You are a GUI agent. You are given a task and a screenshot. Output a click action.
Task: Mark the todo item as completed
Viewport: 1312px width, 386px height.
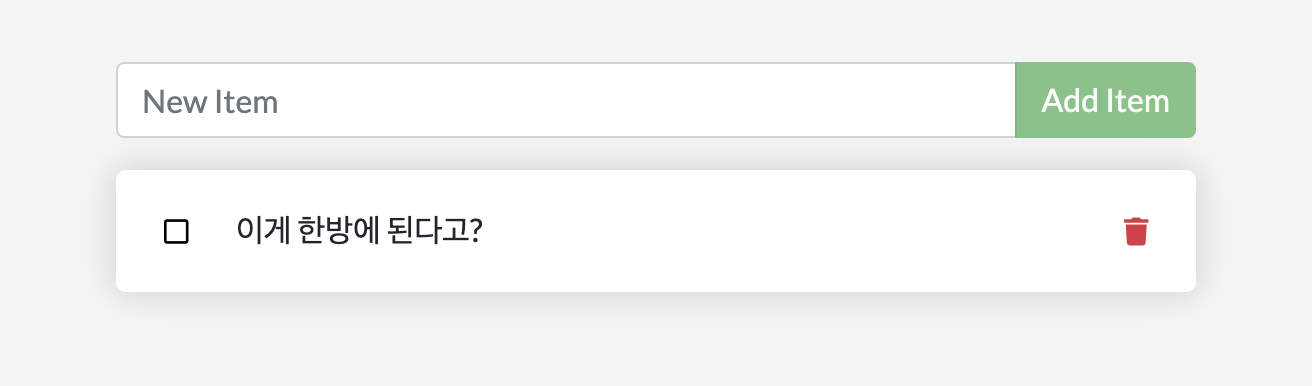pos(176,232)
